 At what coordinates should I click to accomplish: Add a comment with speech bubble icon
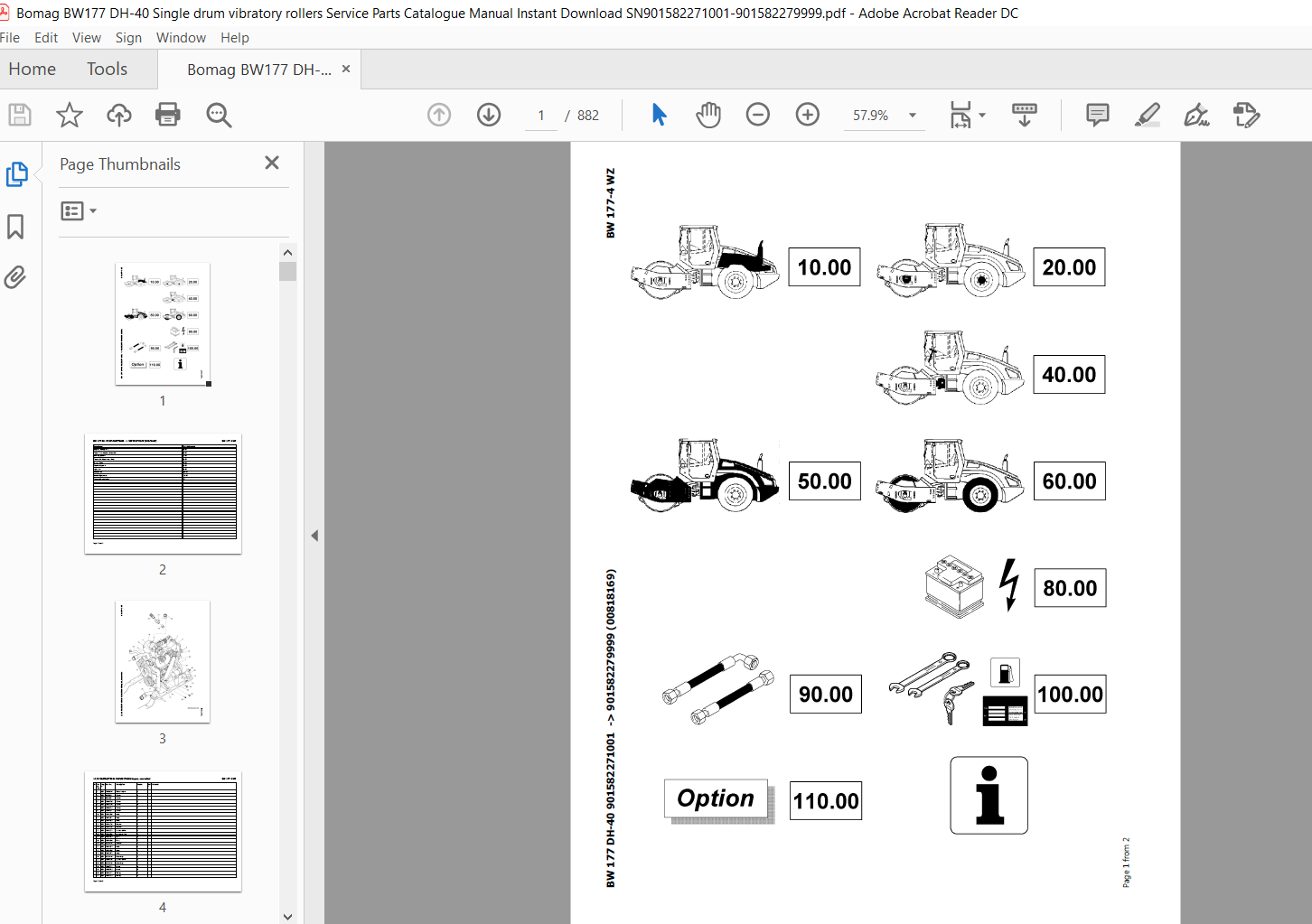[1098, 115]
